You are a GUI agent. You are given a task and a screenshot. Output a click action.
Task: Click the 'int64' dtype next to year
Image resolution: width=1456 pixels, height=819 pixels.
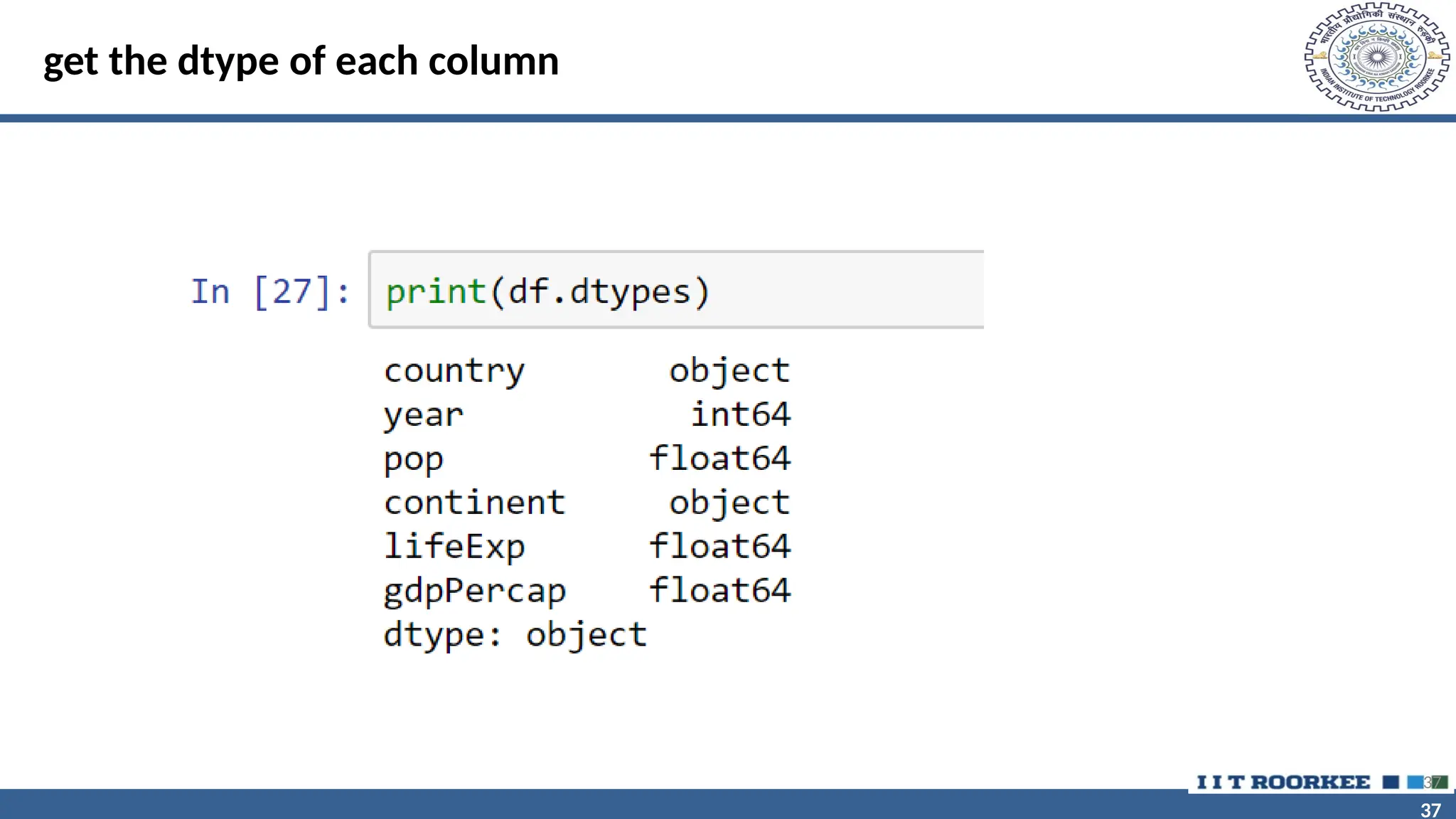741,414
